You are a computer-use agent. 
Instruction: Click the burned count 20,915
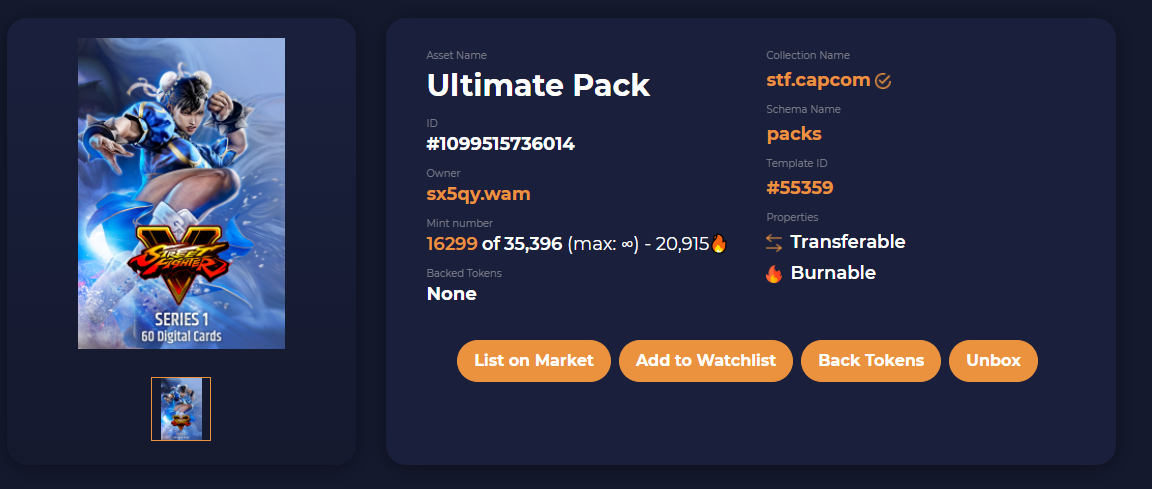click(x=683, y=244)
